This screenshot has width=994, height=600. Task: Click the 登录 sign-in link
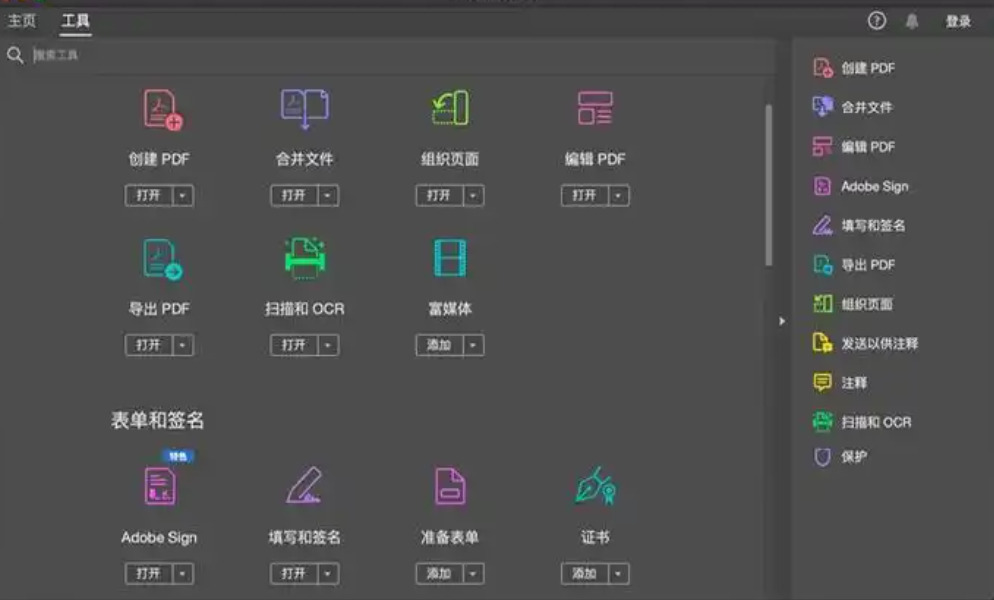[x=958, y=22]
